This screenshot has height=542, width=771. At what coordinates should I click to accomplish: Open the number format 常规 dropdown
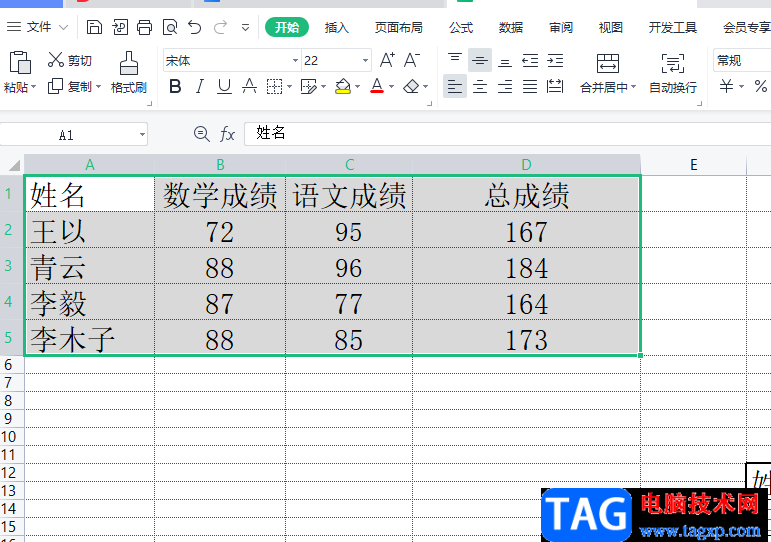742,60
